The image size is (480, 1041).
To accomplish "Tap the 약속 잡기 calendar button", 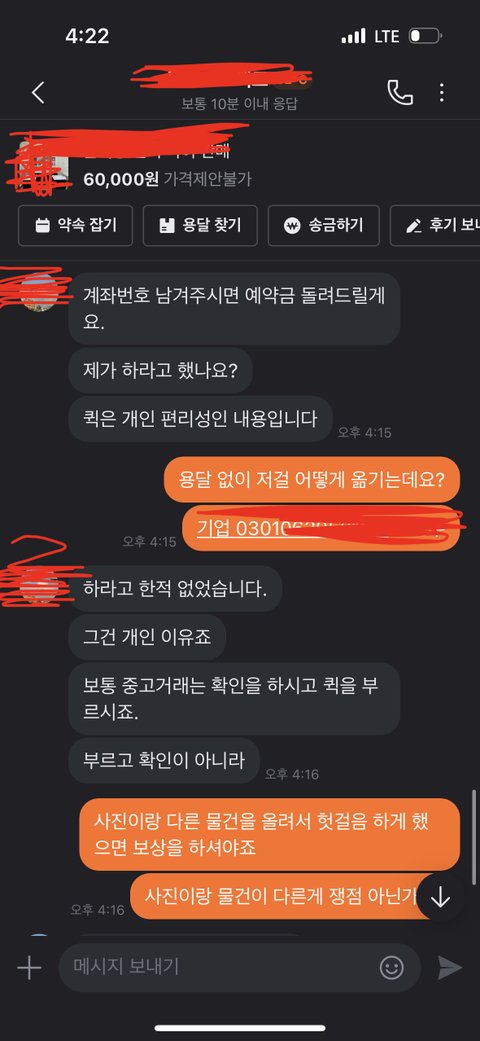I will [75, 226].
